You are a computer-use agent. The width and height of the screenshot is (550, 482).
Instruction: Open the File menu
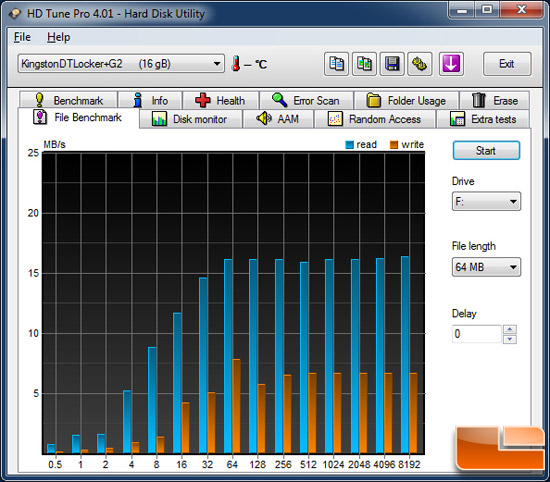tap(22, 37)
